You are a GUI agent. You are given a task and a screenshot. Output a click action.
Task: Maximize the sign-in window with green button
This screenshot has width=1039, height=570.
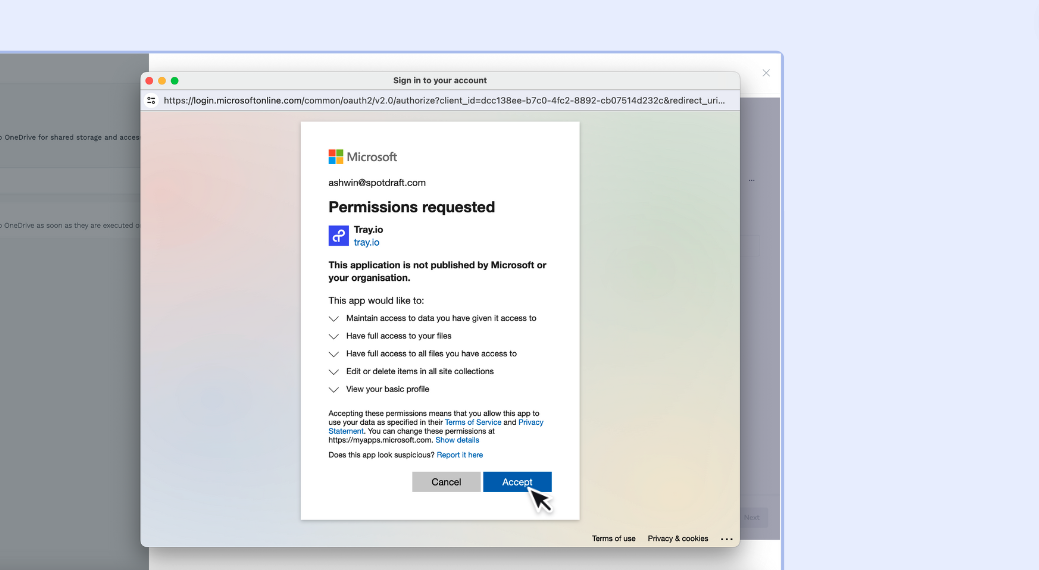pyautogui.click(x=175, y=81)
